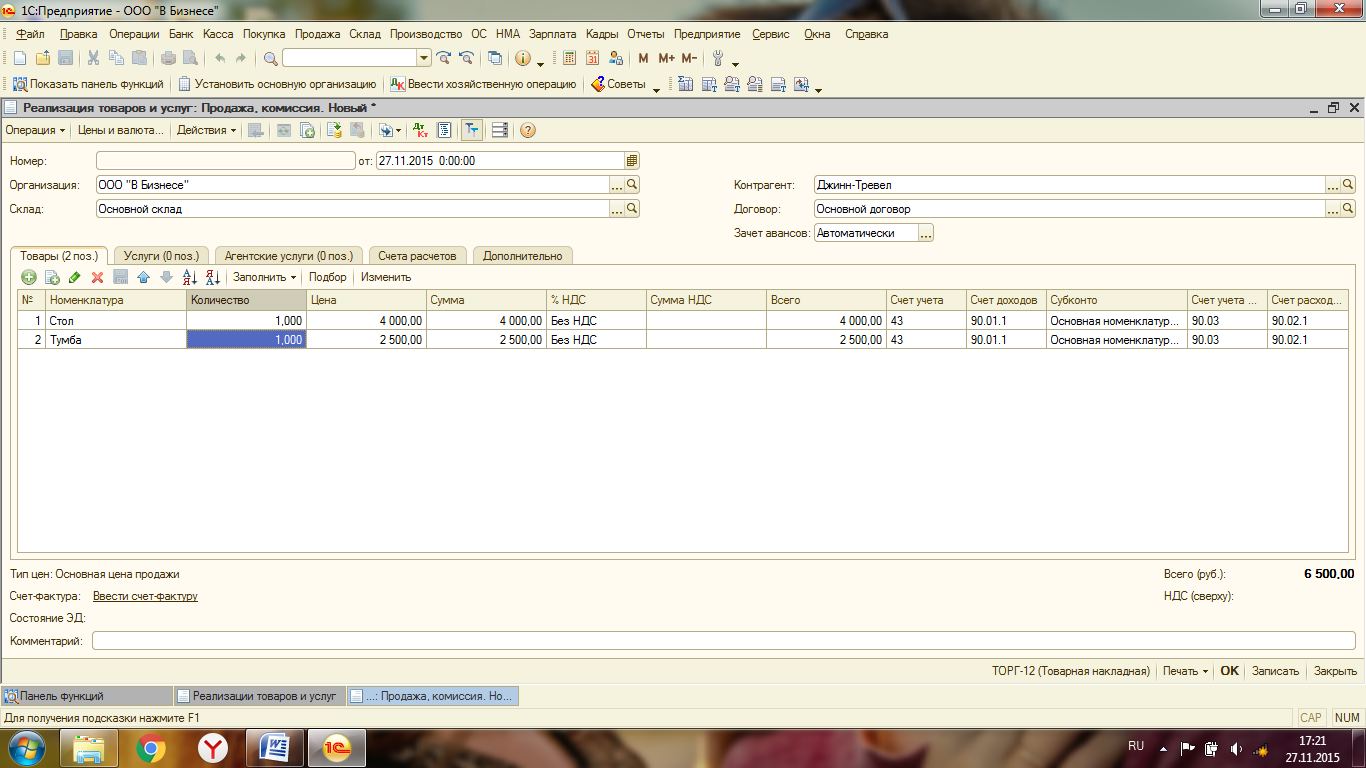Screen dimensions: 1366x768
Task: Click ТОРГ-12 (Товарная накладная) button
Action: pyautogui.click(x=1070, y=671)
